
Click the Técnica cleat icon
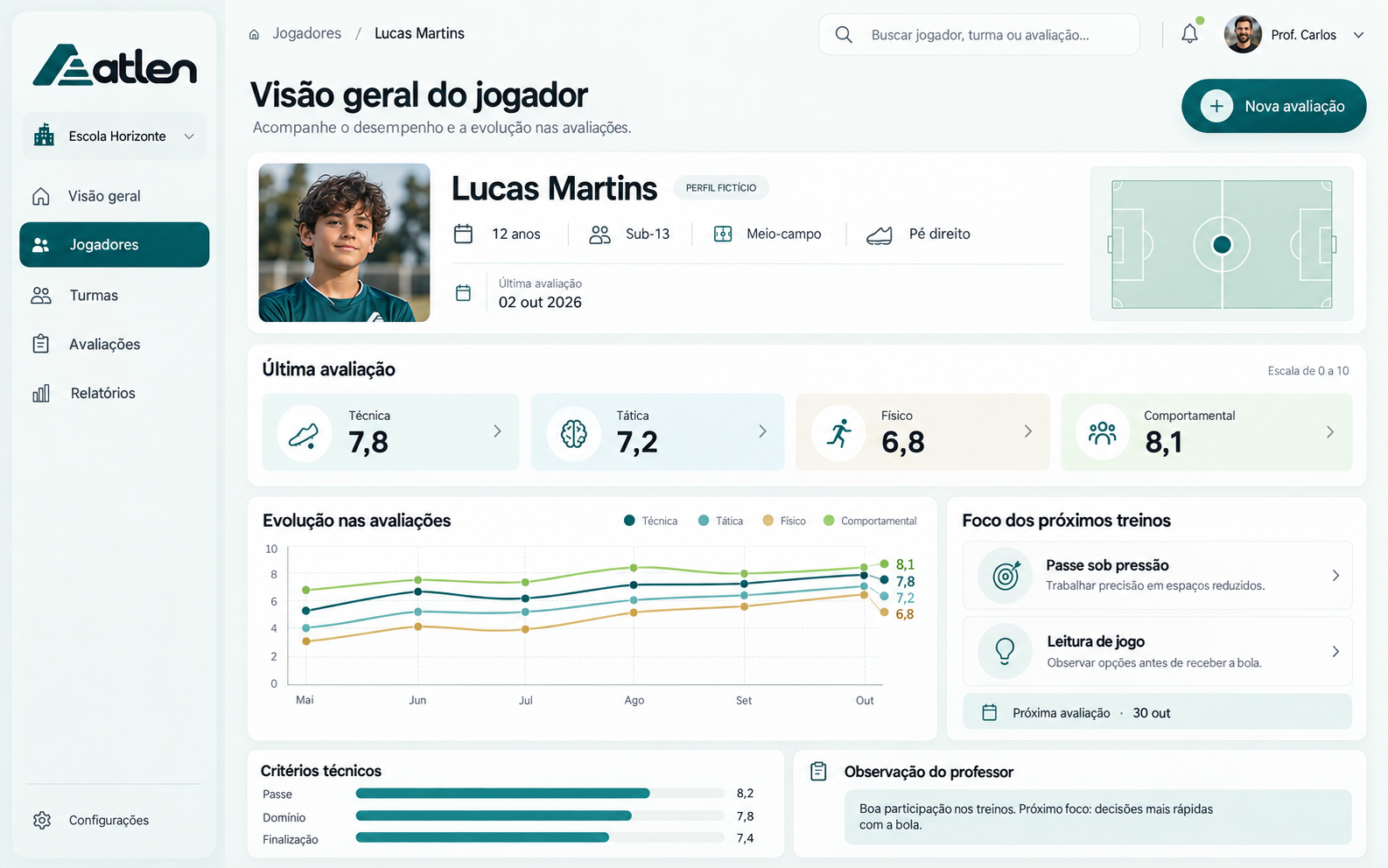tap(304, 433)
